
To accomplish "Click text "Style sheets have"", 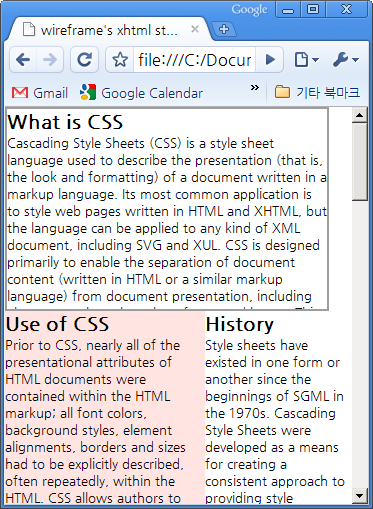I will [257, 346].
